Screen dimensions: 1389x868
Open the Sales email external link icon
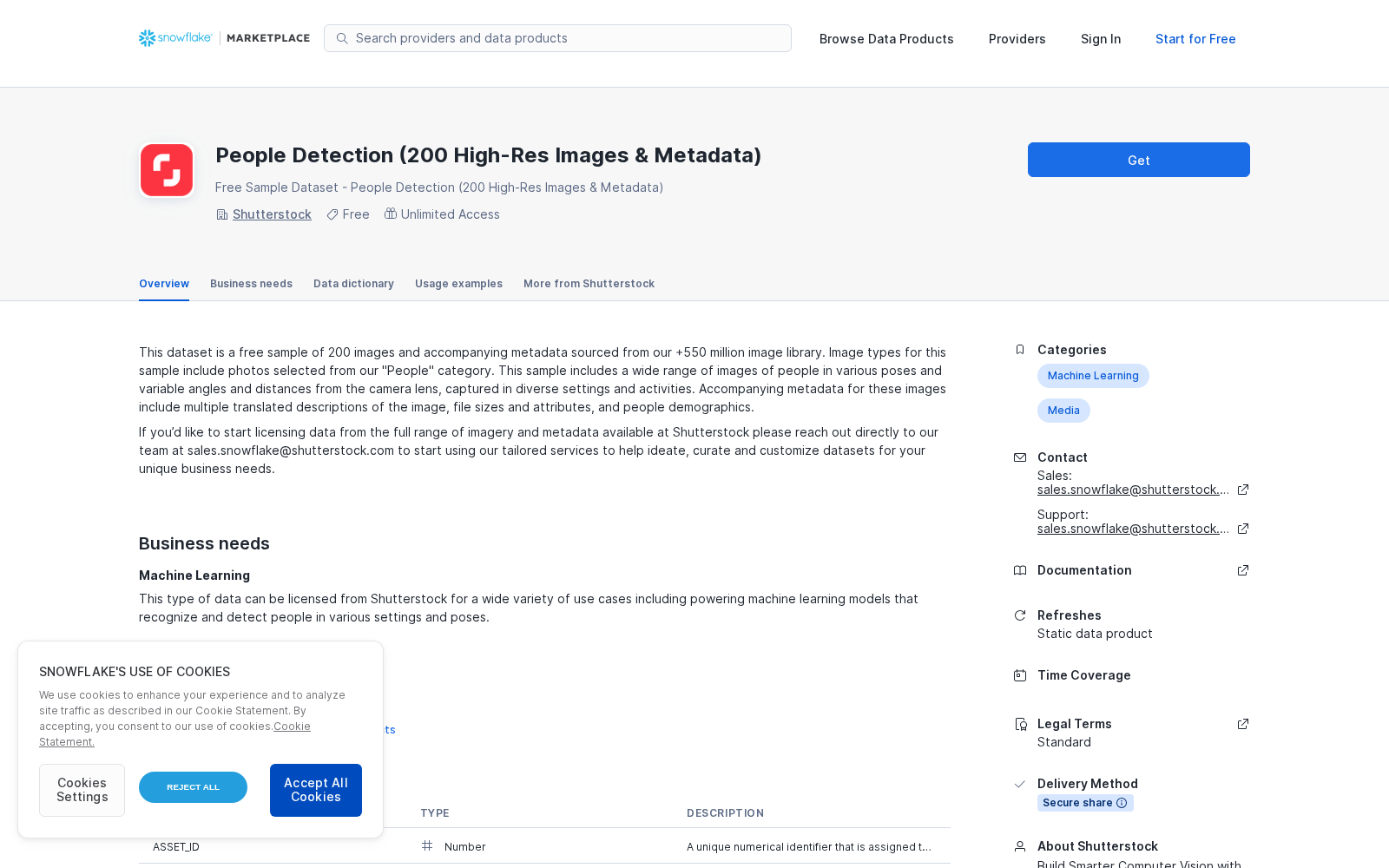(1243, 490)
